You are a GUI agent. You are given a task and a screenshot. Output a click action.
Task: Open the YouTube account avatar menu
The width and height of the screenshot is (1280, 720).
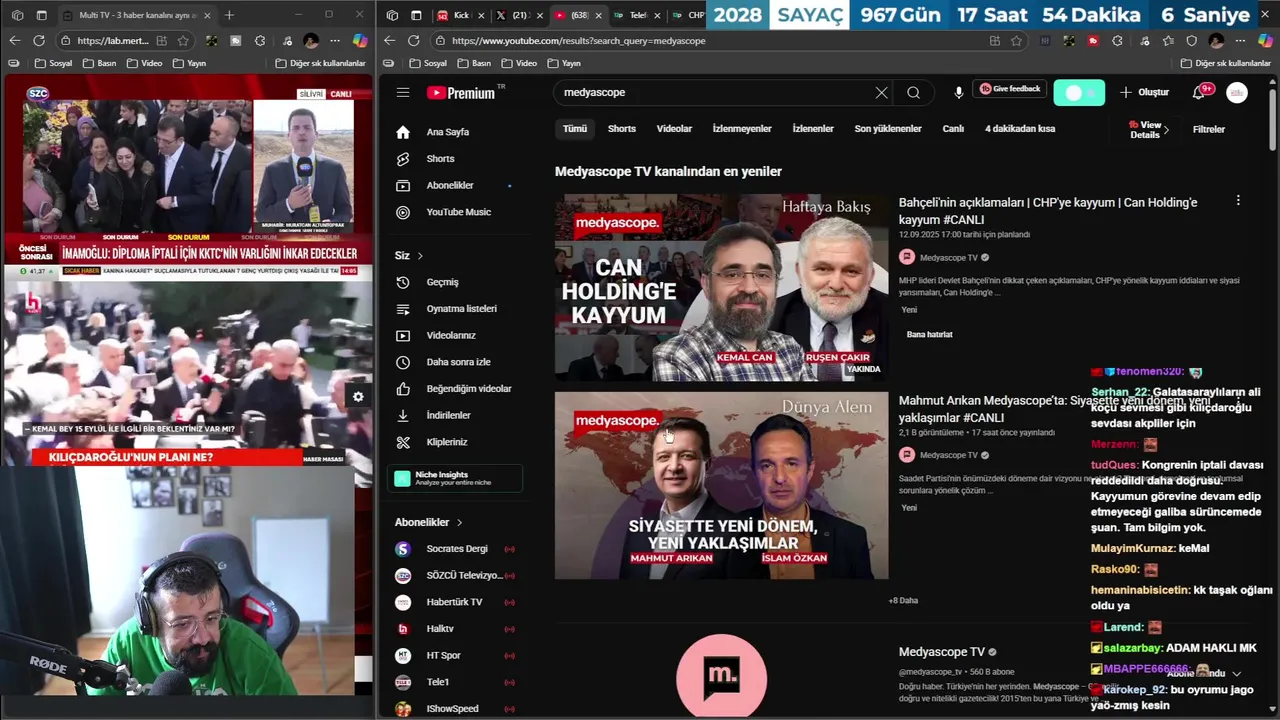1237,92
